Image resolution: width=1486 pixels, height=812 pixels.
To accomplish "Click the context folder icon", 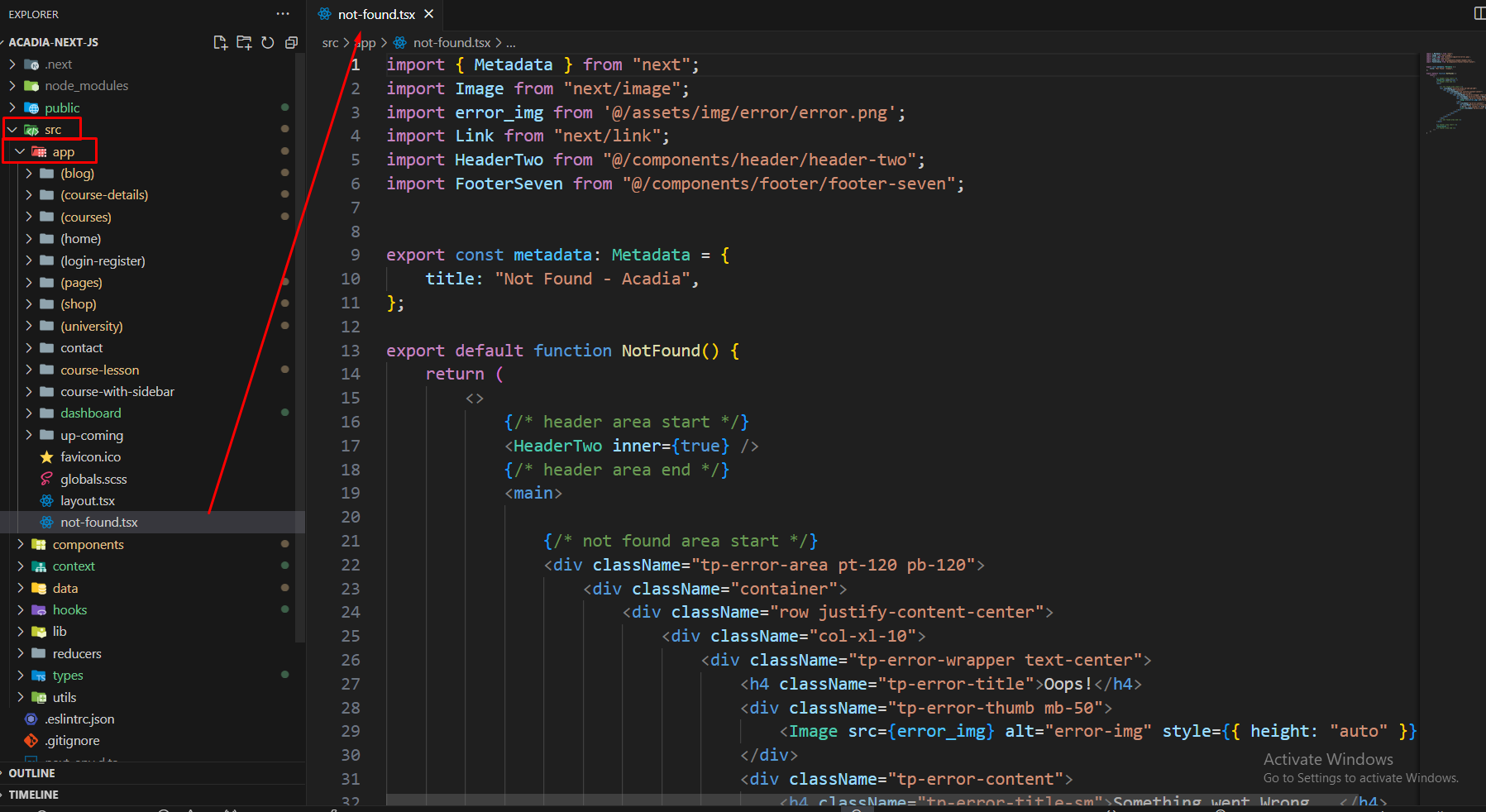I will click(x=39, y=566).
